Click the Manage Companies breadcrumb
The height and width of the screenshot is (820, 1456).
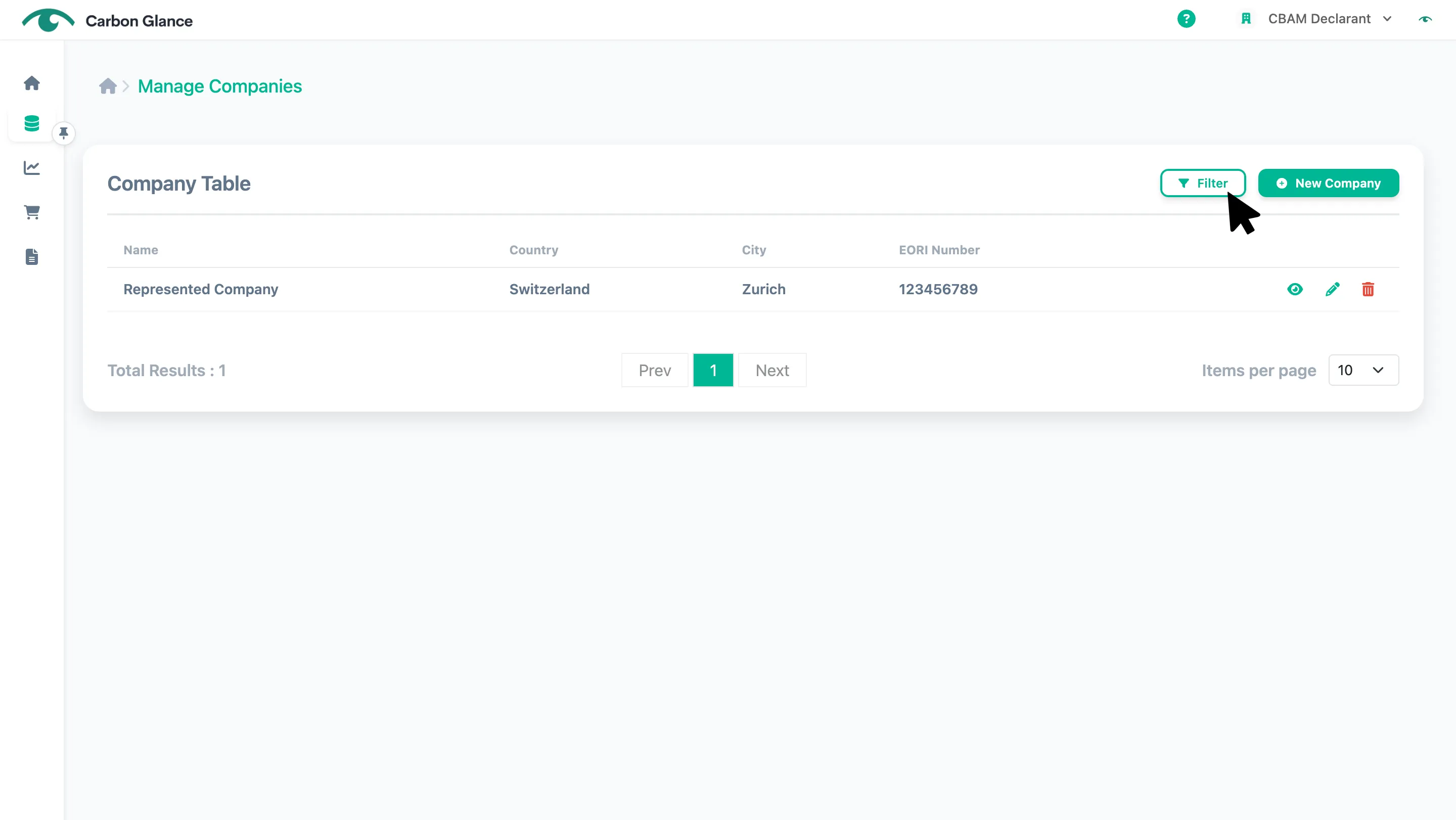(220, 86)
